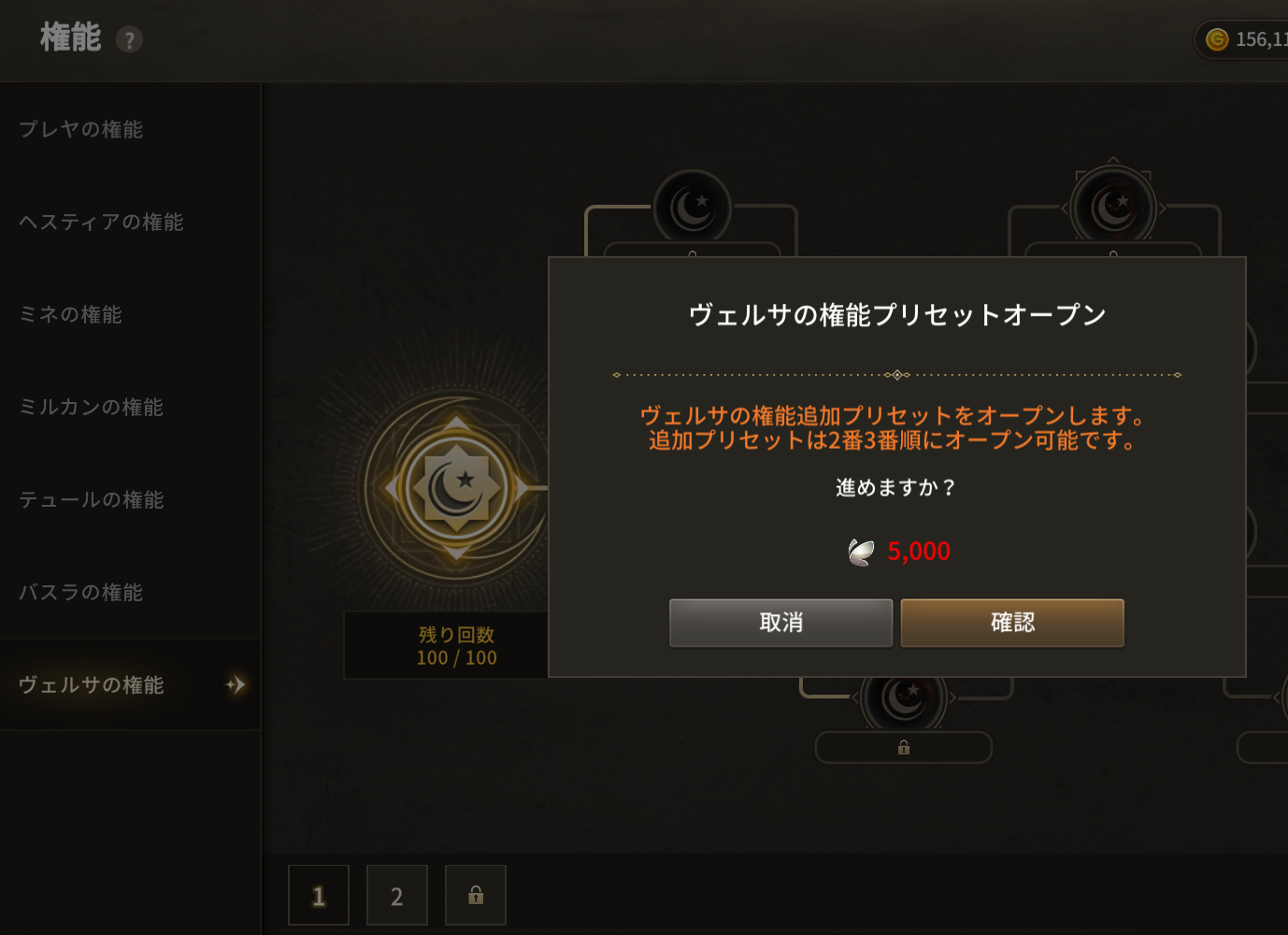Click the top-right crescent moon node

[1113, 208]
